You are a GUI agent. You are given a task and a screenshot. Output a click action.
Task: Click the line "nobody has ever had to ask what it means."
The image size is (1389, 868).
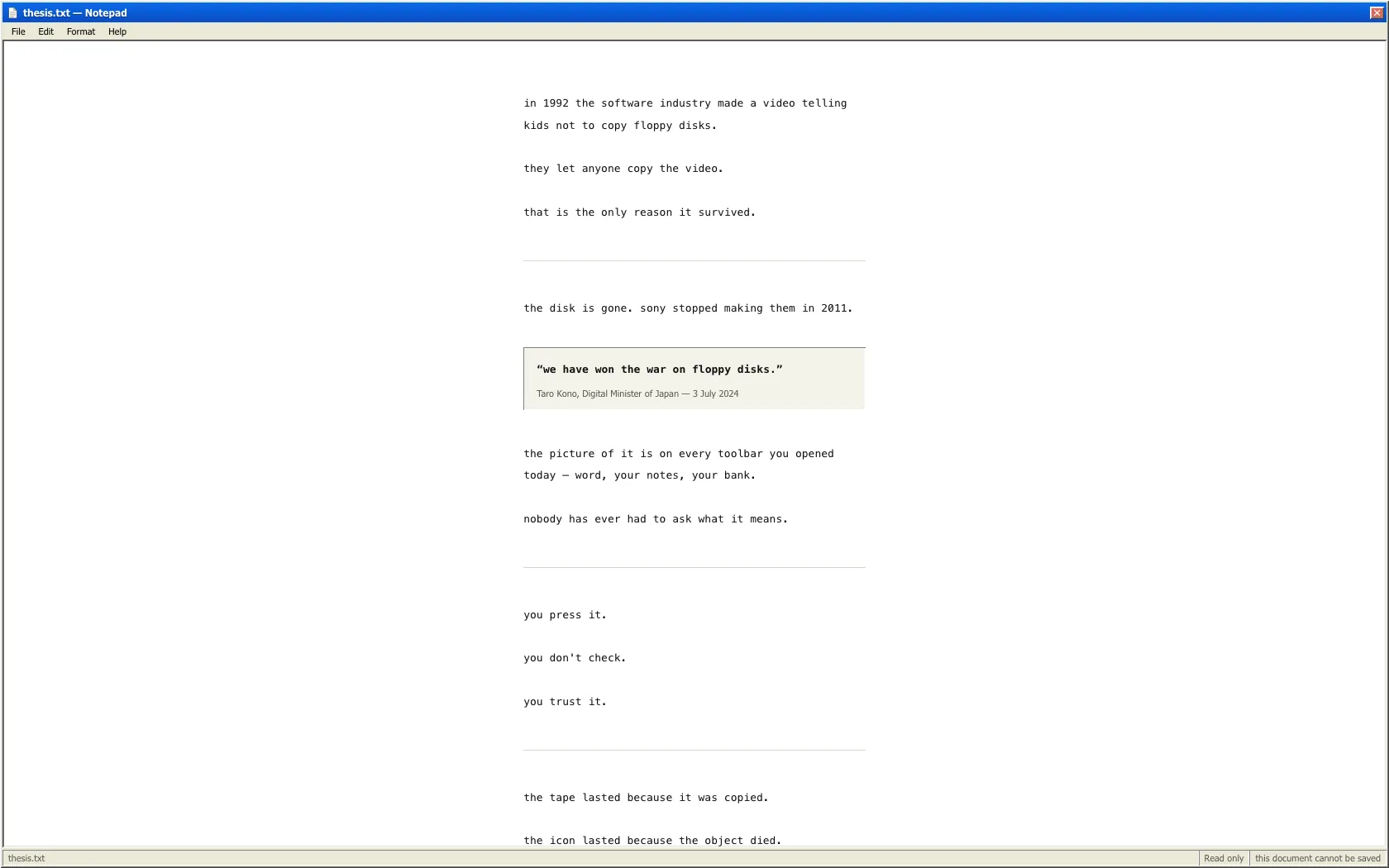click(x=656, y=519)
